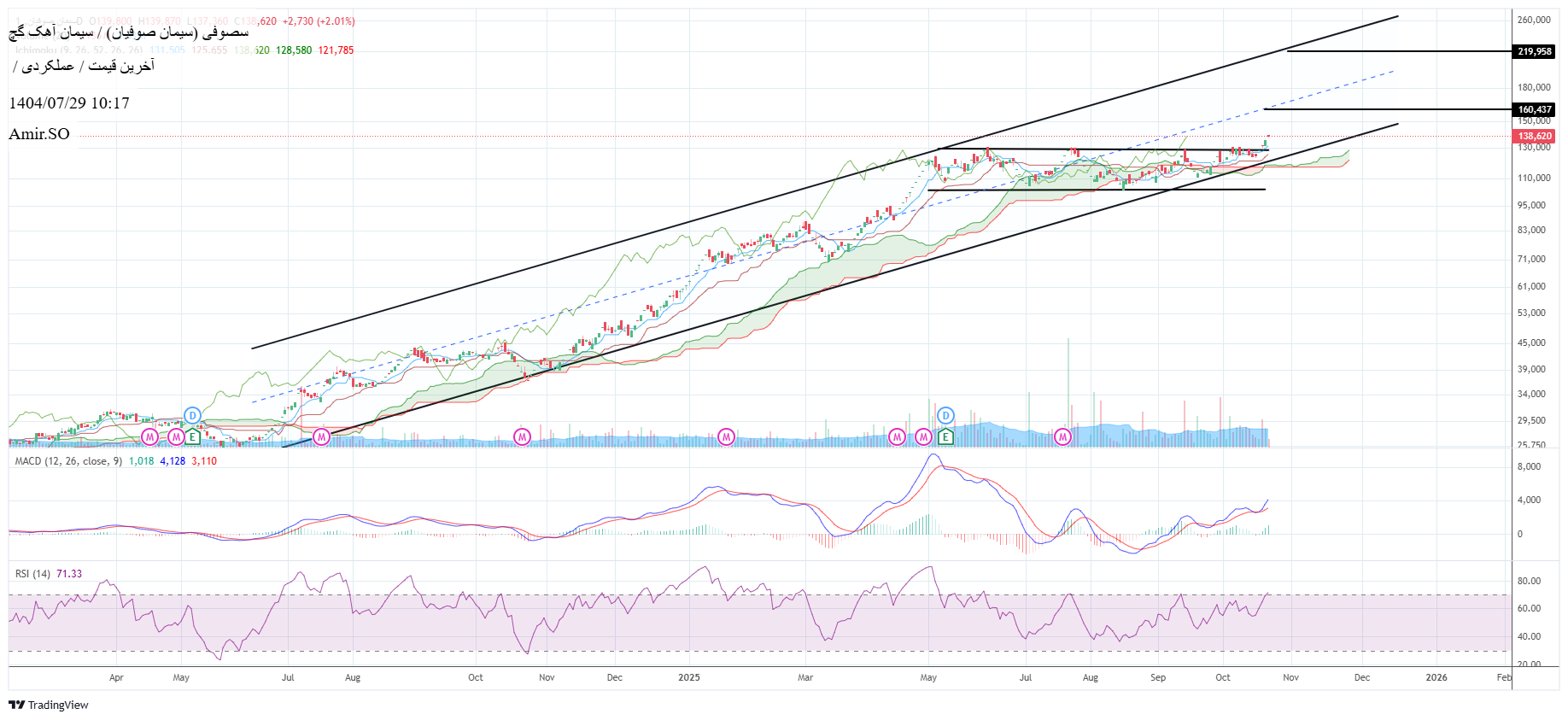
Task: Click the RSI value 71.33
Action: [x=69, y=574]
